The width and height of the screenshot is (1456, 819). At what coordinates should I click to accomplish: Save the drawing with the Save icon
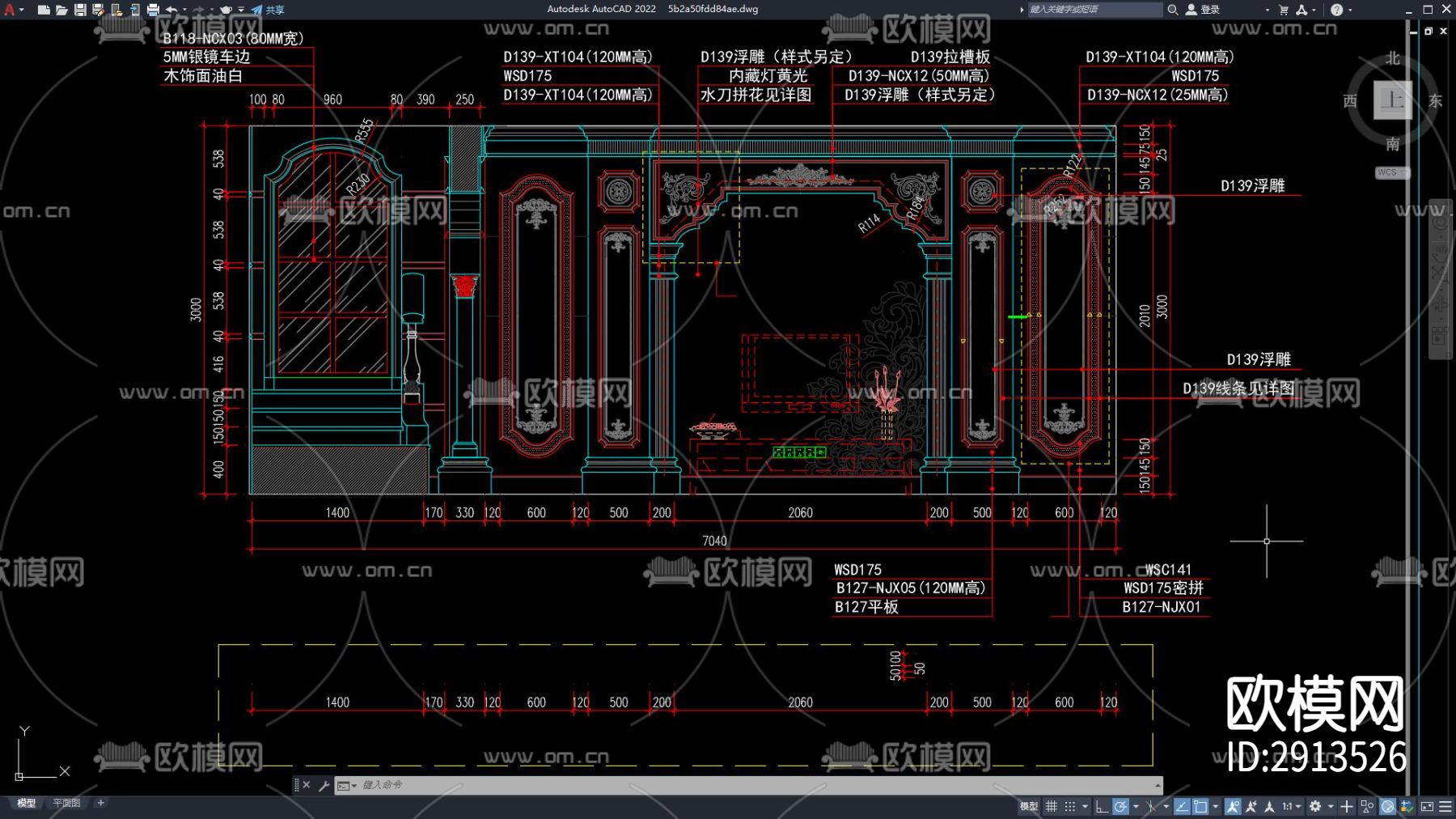80,10
